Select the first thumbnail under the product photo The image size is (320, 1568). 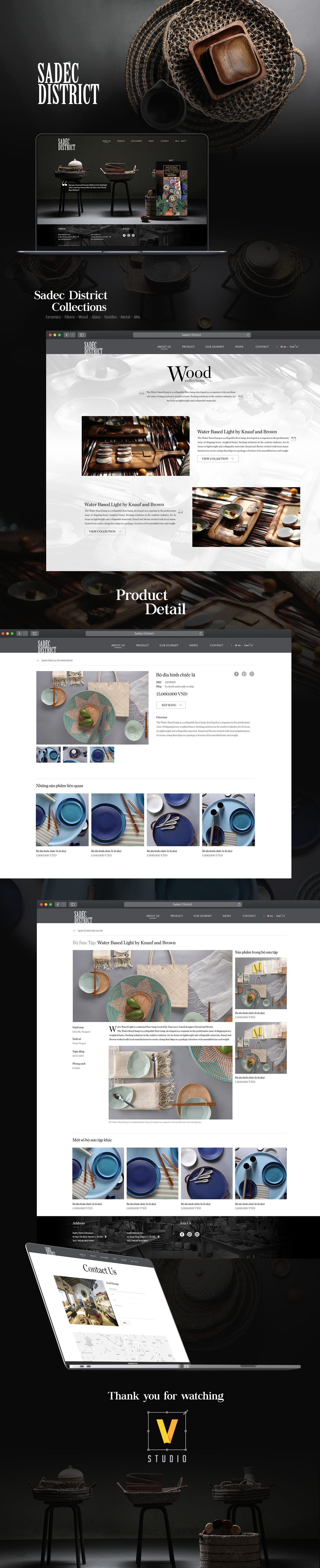pos(49,755)
